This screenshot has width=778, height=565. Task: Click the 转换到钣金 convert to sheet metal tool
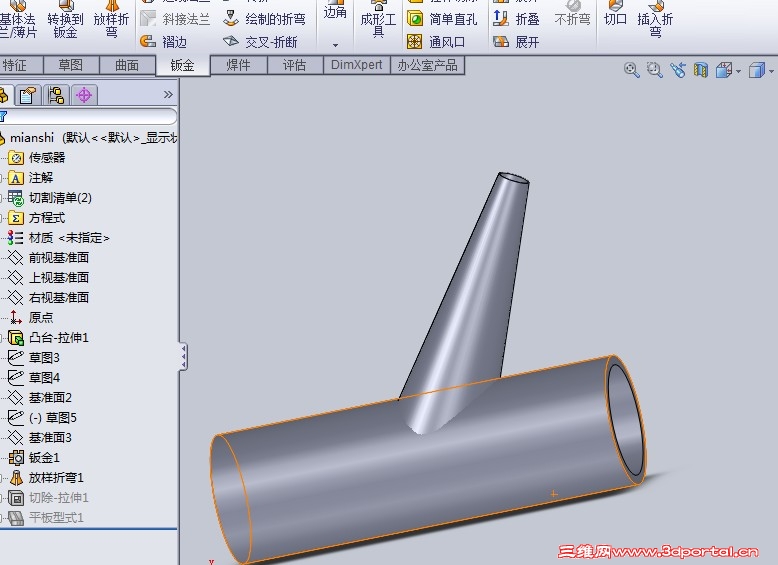pos(65,20)
